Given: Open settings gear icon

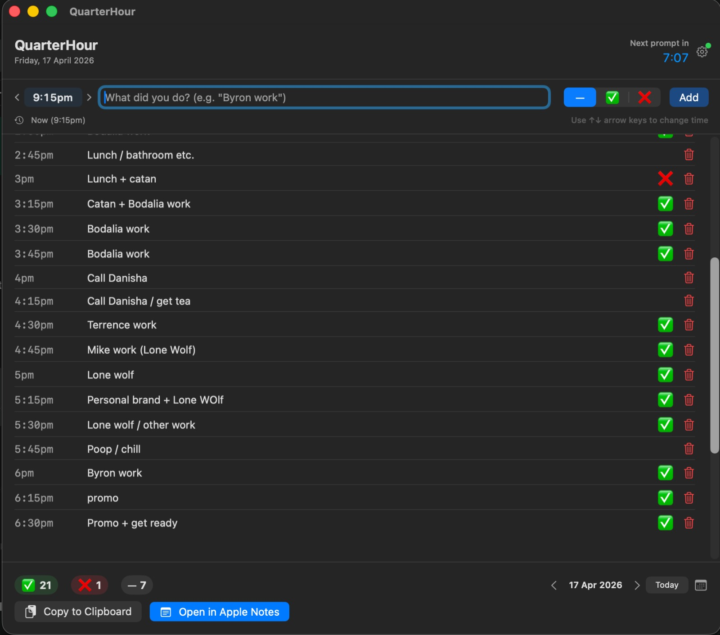Looking at the screenshot, I should click(x=702, y=52).
